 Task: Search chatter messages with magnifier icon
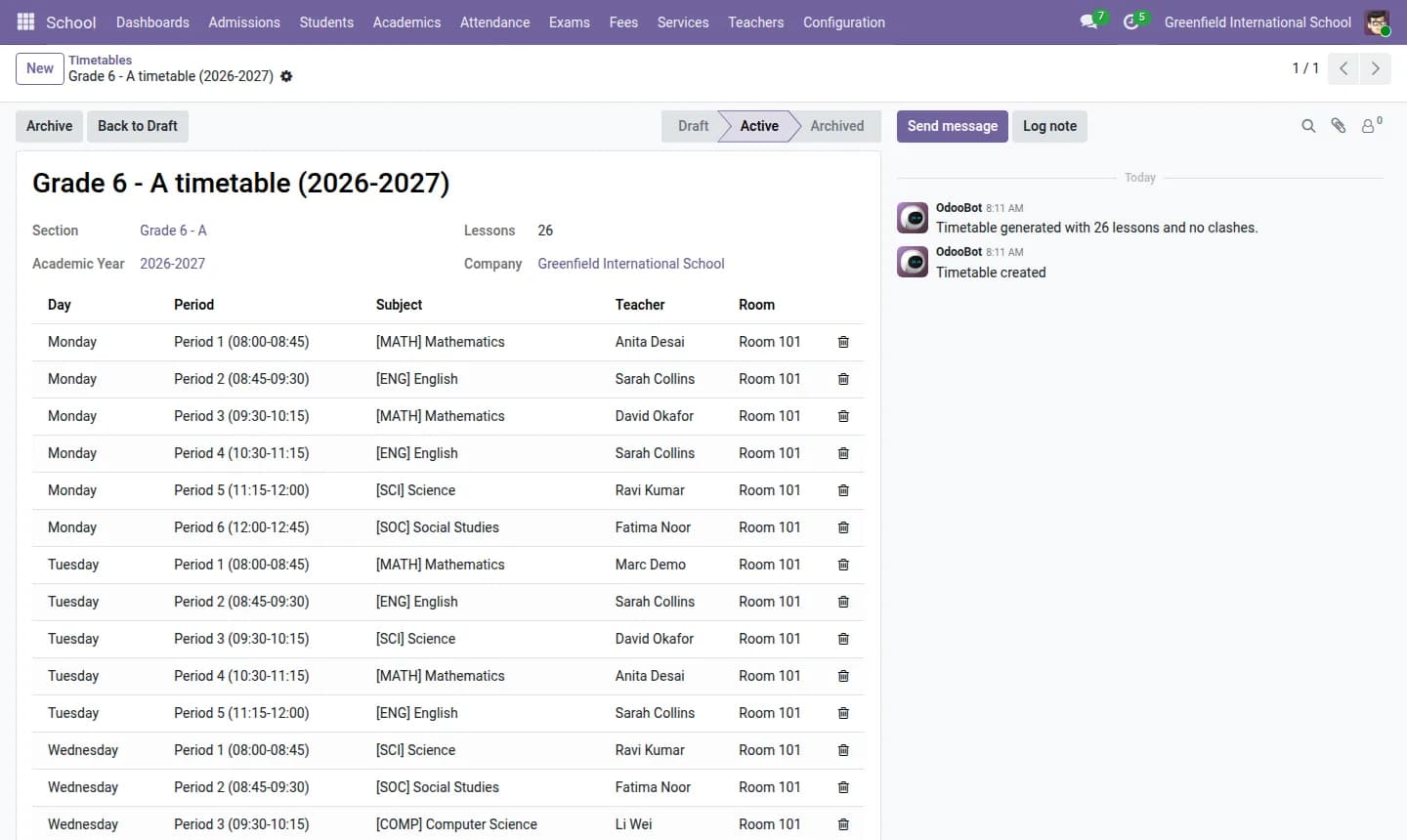click(x=1308, y=126)
